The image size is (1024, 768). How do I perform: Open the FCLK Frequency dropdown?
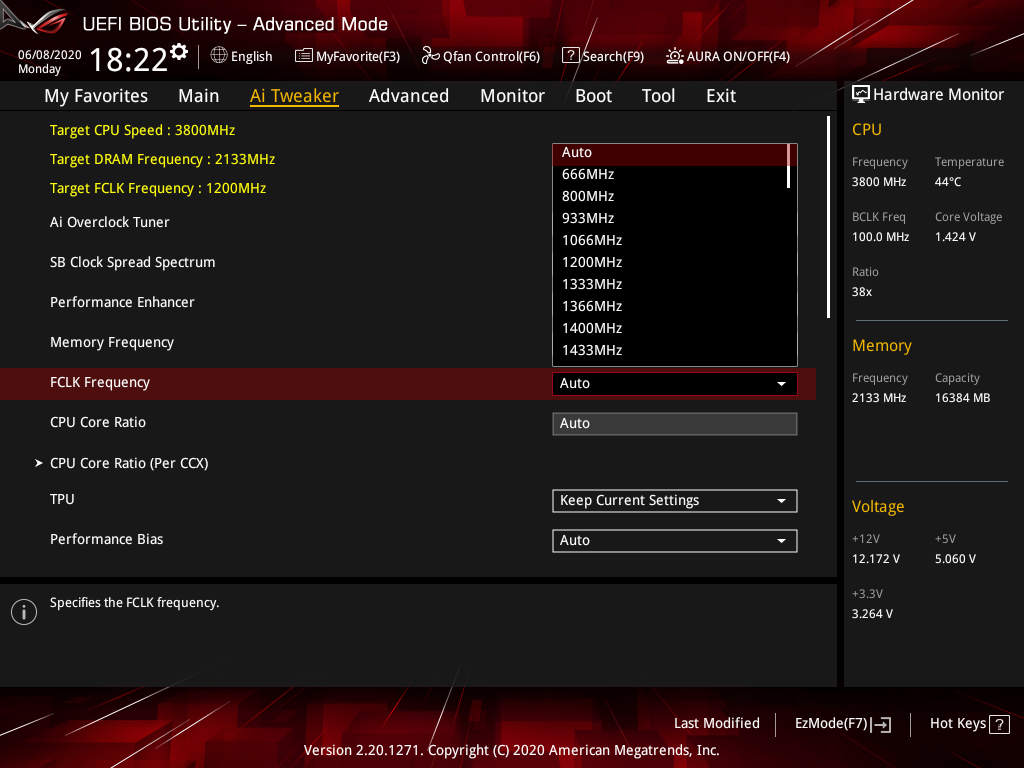point(675,383)
